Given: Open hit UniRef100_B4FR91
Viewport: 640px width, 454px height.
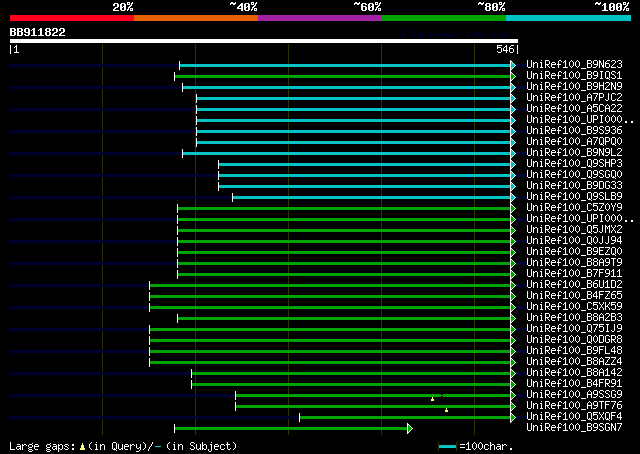Looking at the screenshot, I should [x=574, y=384].
